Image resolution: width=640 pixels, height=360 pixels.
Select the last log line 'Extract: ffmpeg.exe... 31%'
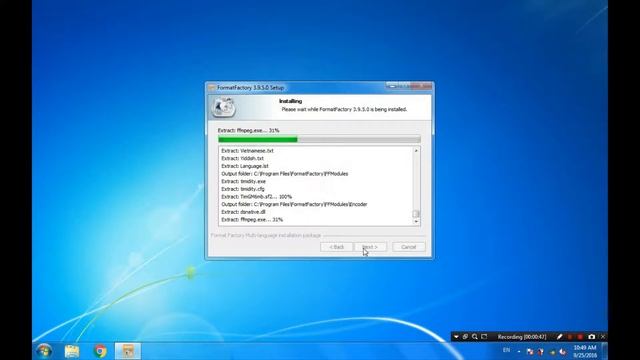tap(252, 220)
